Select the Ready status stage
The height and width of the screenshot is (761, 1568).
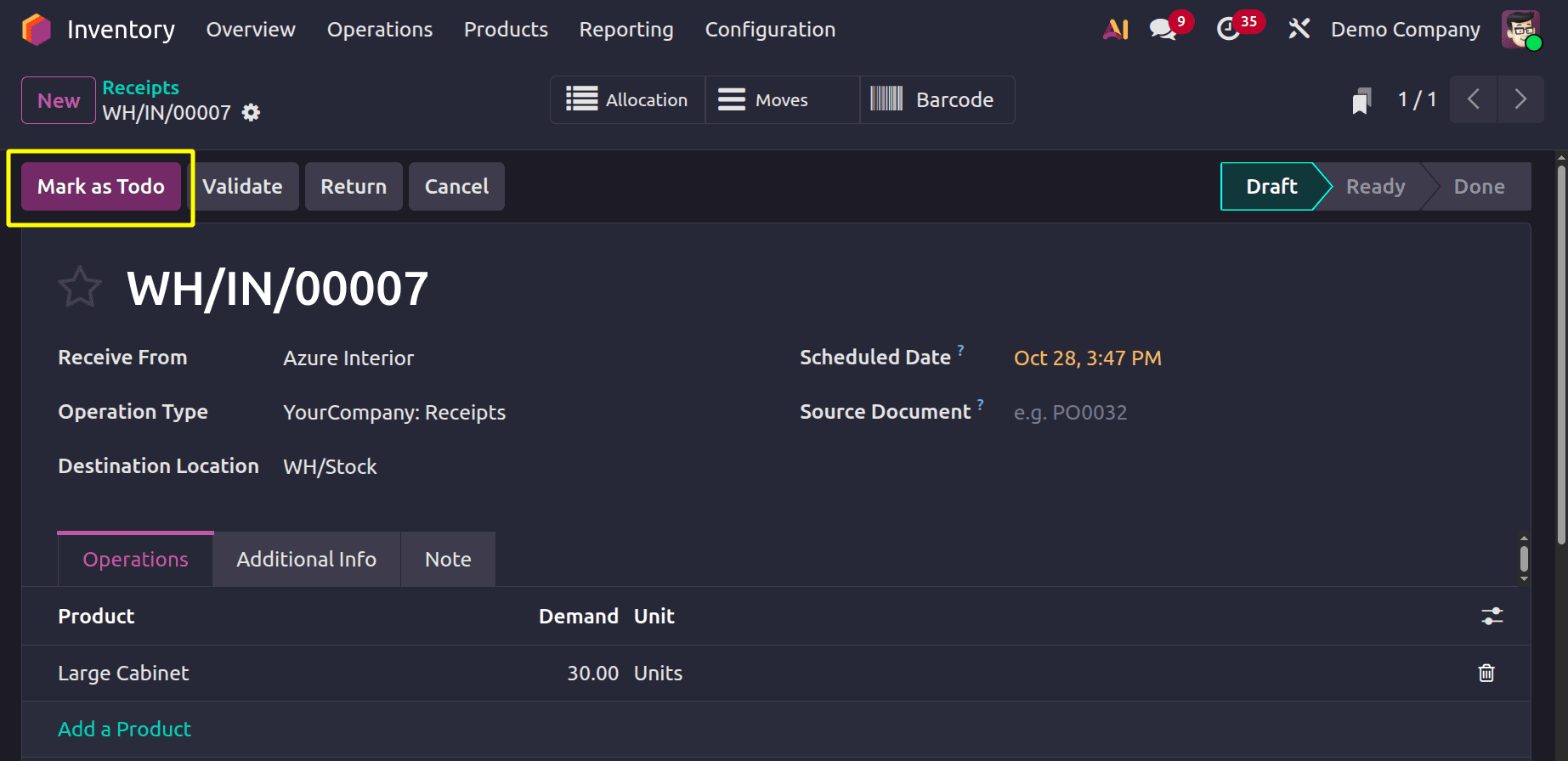(x=1375, y=187)
